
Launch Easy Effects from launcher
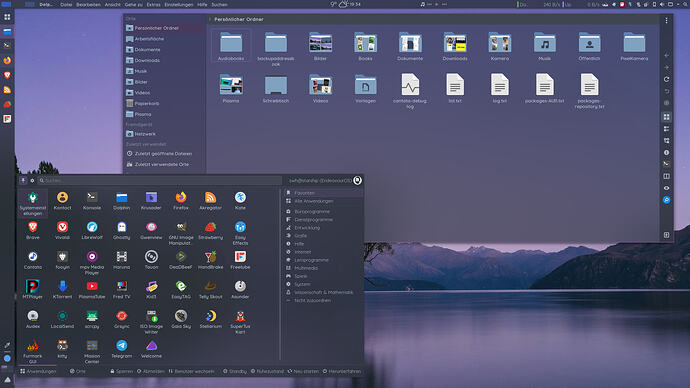click(x=240, y=234)
